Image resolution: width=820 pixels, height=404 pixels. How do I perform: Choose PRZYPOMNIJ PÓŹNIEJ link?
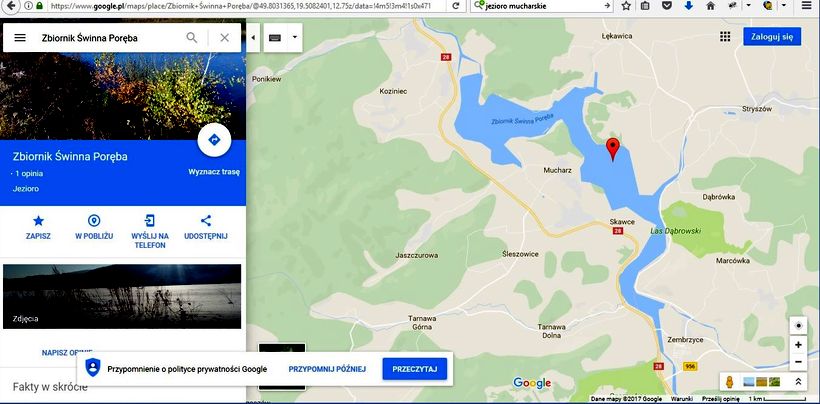327,369
